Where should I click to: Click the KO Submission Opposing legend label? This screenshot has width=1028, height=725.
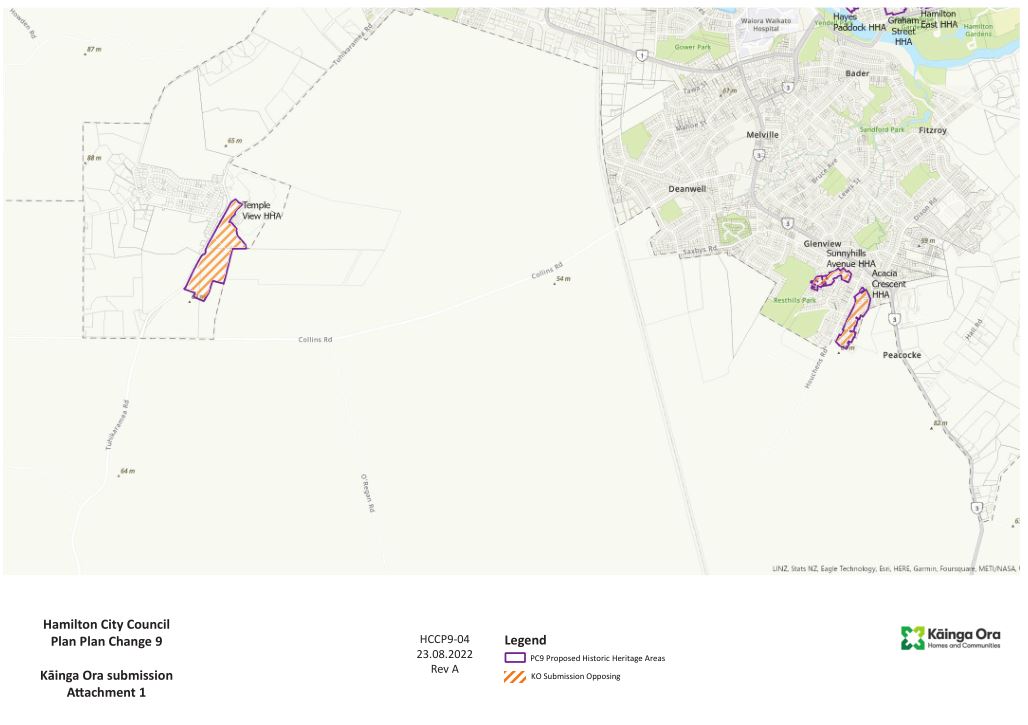coord(575,677)
